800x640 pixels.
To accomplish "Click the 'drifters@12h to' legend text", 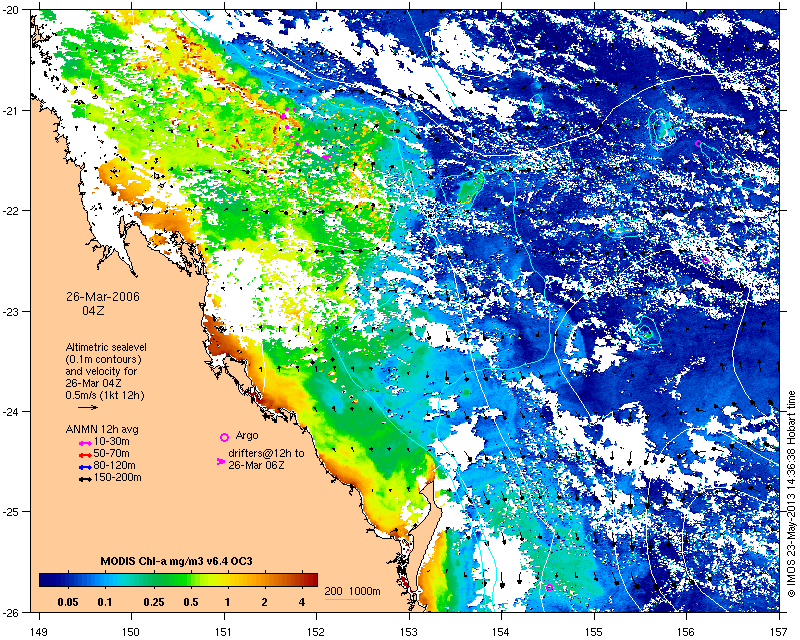I will (266, 453).
